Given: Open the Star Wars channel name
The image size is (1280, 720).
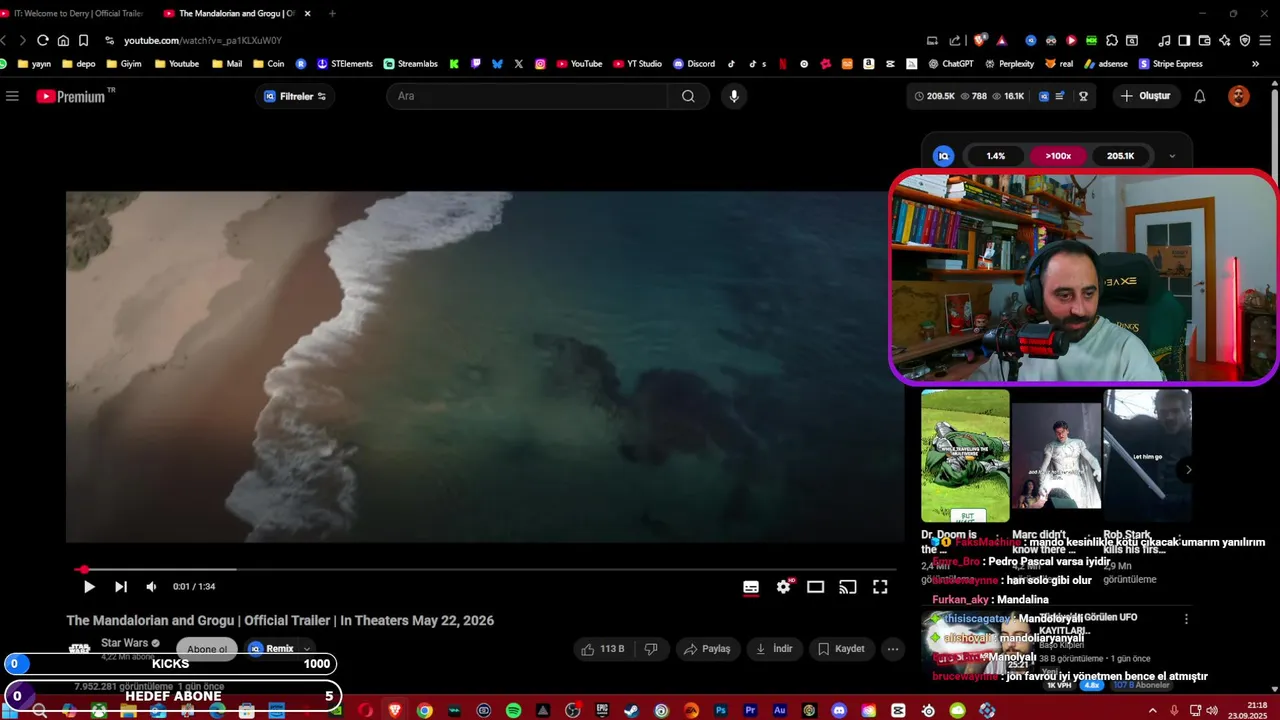Looking at the screenshot, I should tap(124, 643).
